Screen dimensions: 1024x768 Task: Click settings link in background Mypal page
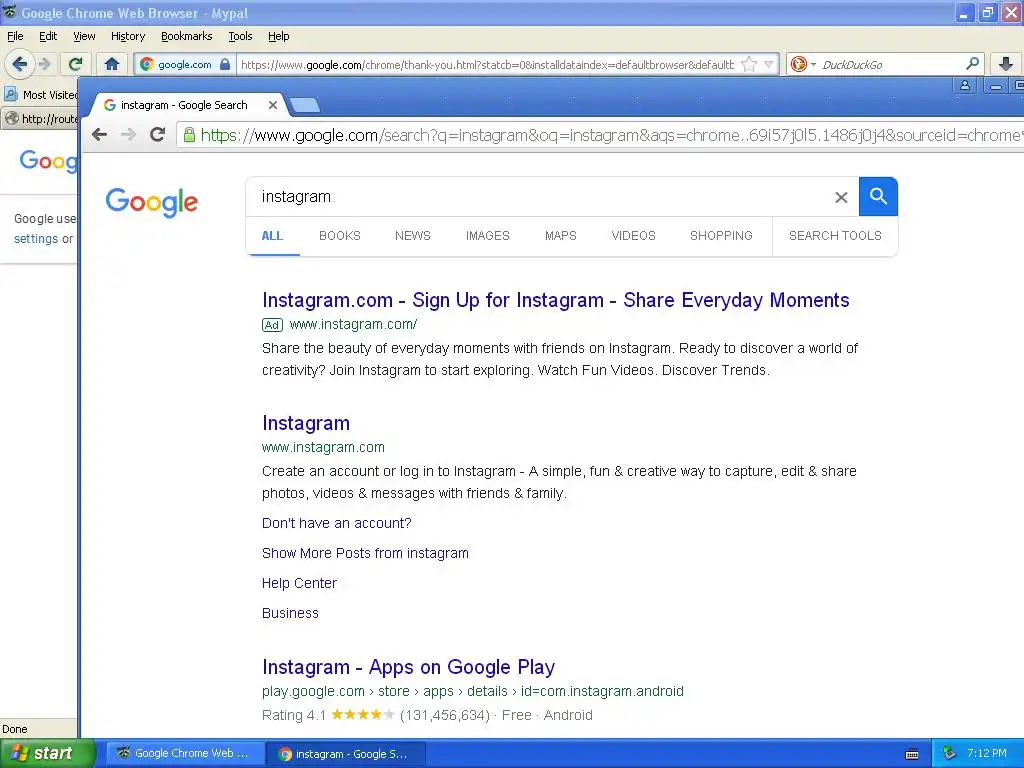[x=36, y=238]
